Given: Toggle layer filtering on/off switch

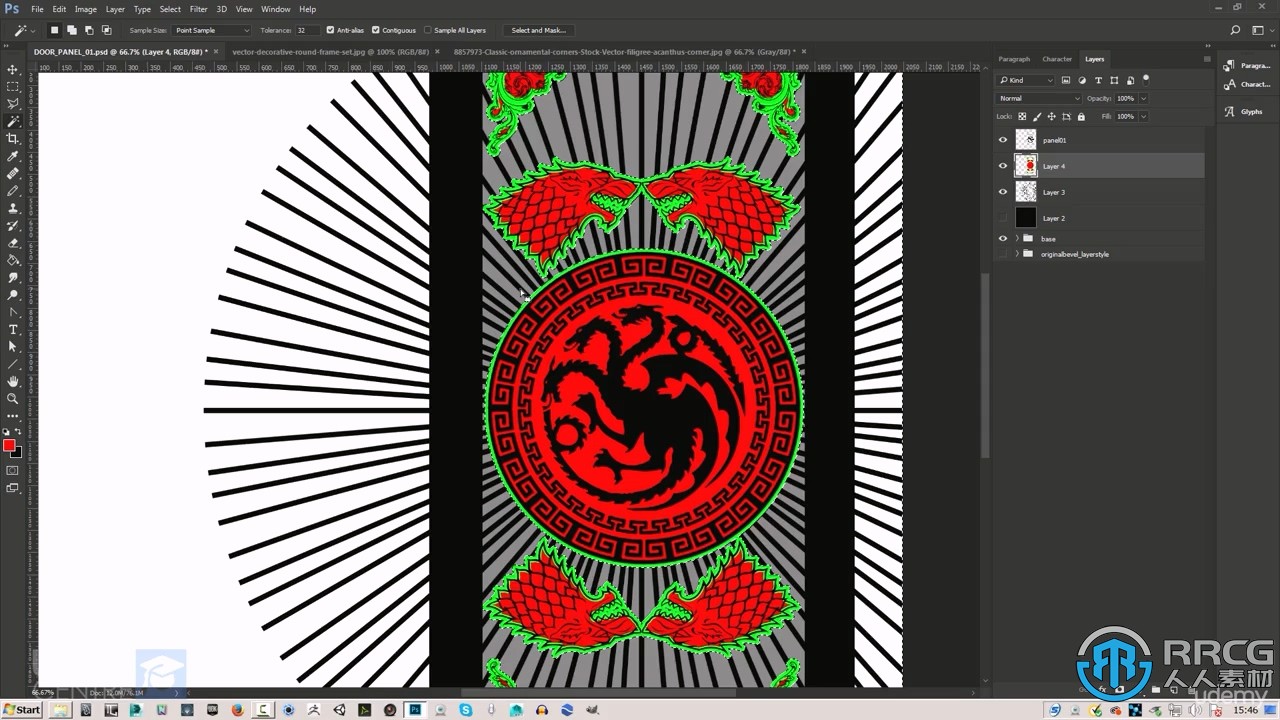Looking at the screenshot, I should [x=1146, y=79].
